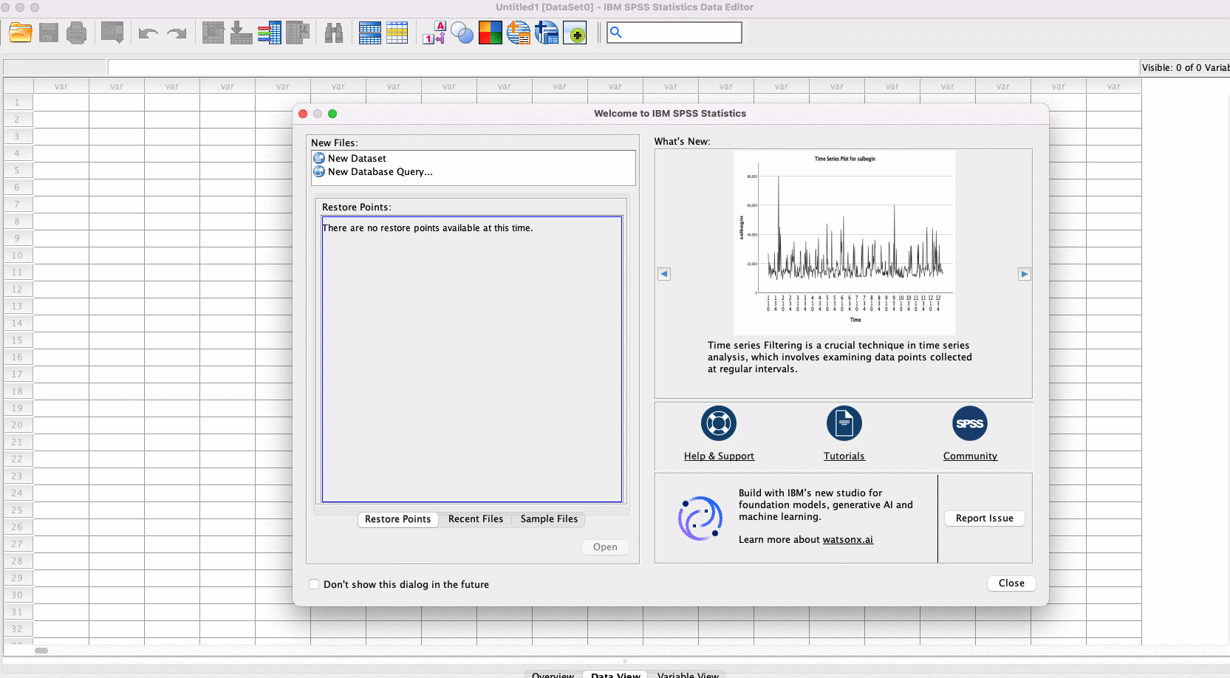Click the Undo arrow in the toolbar
1230x678 pixels.
(x=148, y=33)
